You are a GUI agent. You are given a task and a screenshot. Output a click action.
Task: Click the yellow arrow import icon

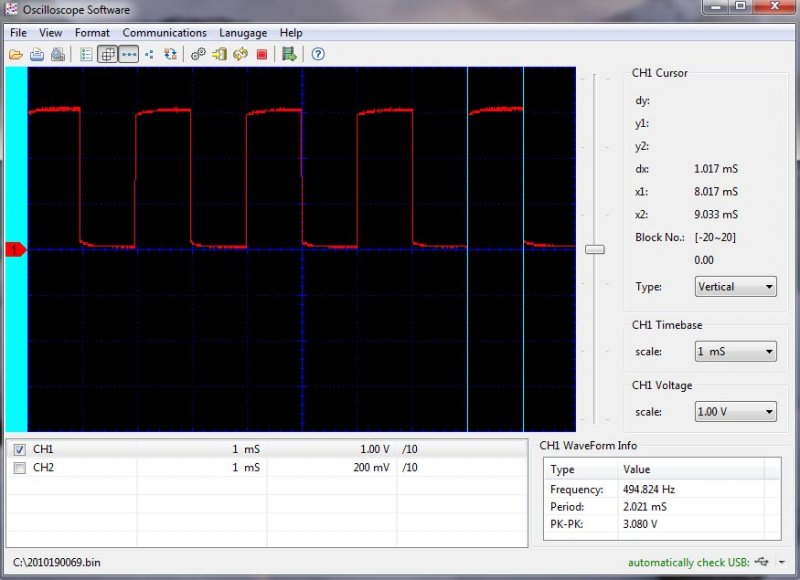[219, 54]
